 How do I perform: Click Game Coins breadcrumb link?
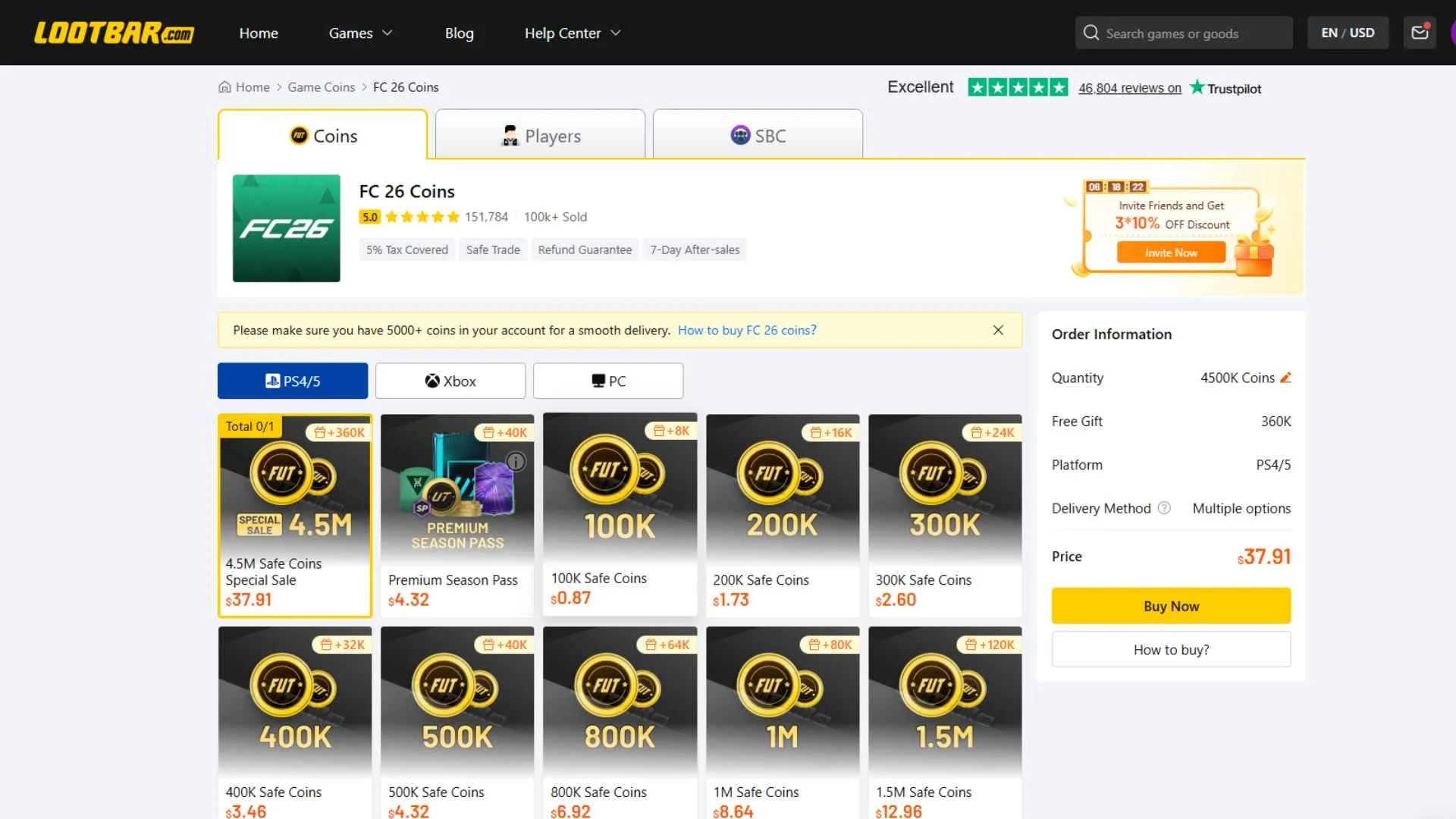322,87
